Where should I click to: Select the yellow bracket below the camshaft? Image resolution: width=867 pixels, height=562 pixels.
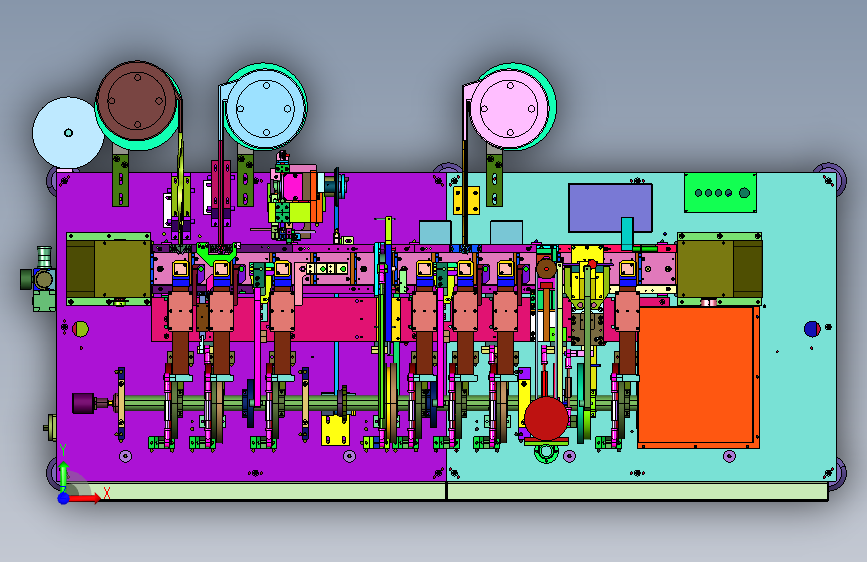(335, 430)
